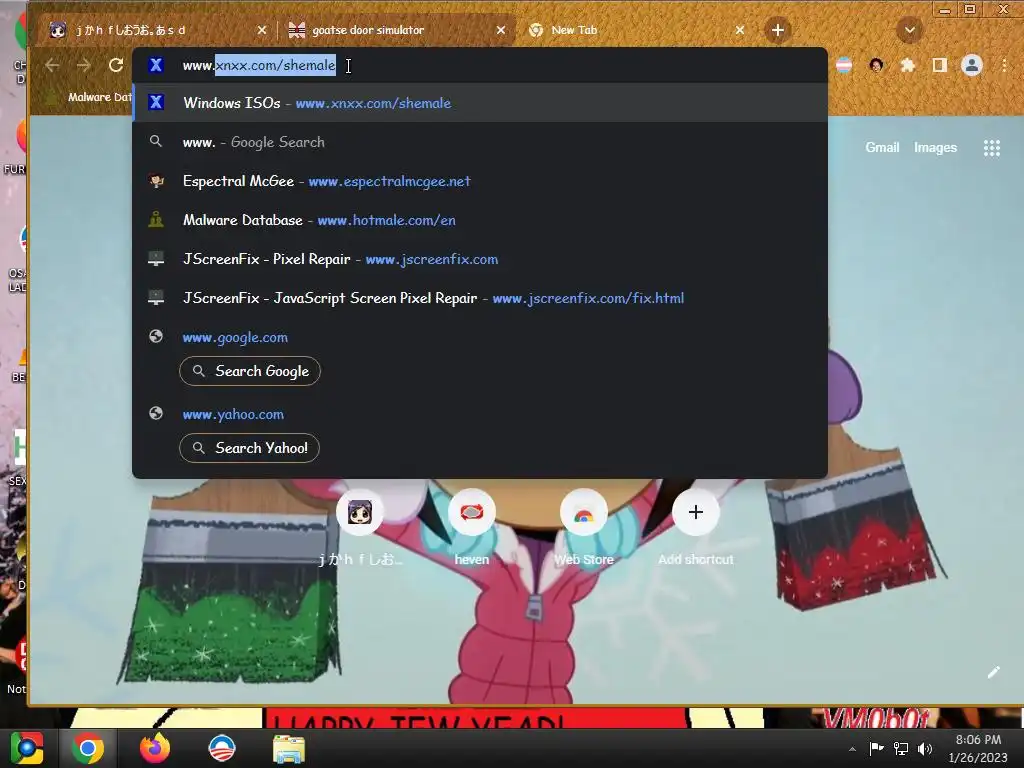Viewport: 1024px width, 768px height.
Task: Click inside the address bar field
Action: 480,65
